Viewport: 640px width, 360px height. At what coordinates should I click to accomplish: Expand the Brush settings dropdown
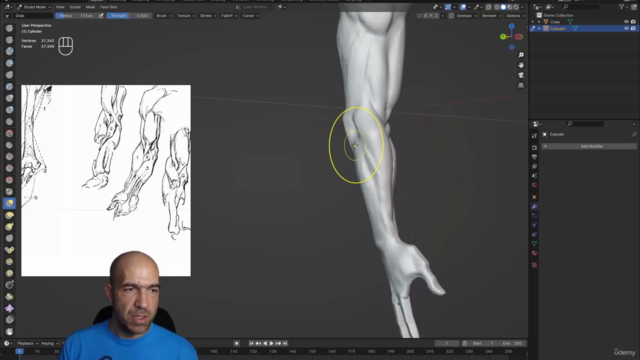pyautogui.click(x=164, y=16)
